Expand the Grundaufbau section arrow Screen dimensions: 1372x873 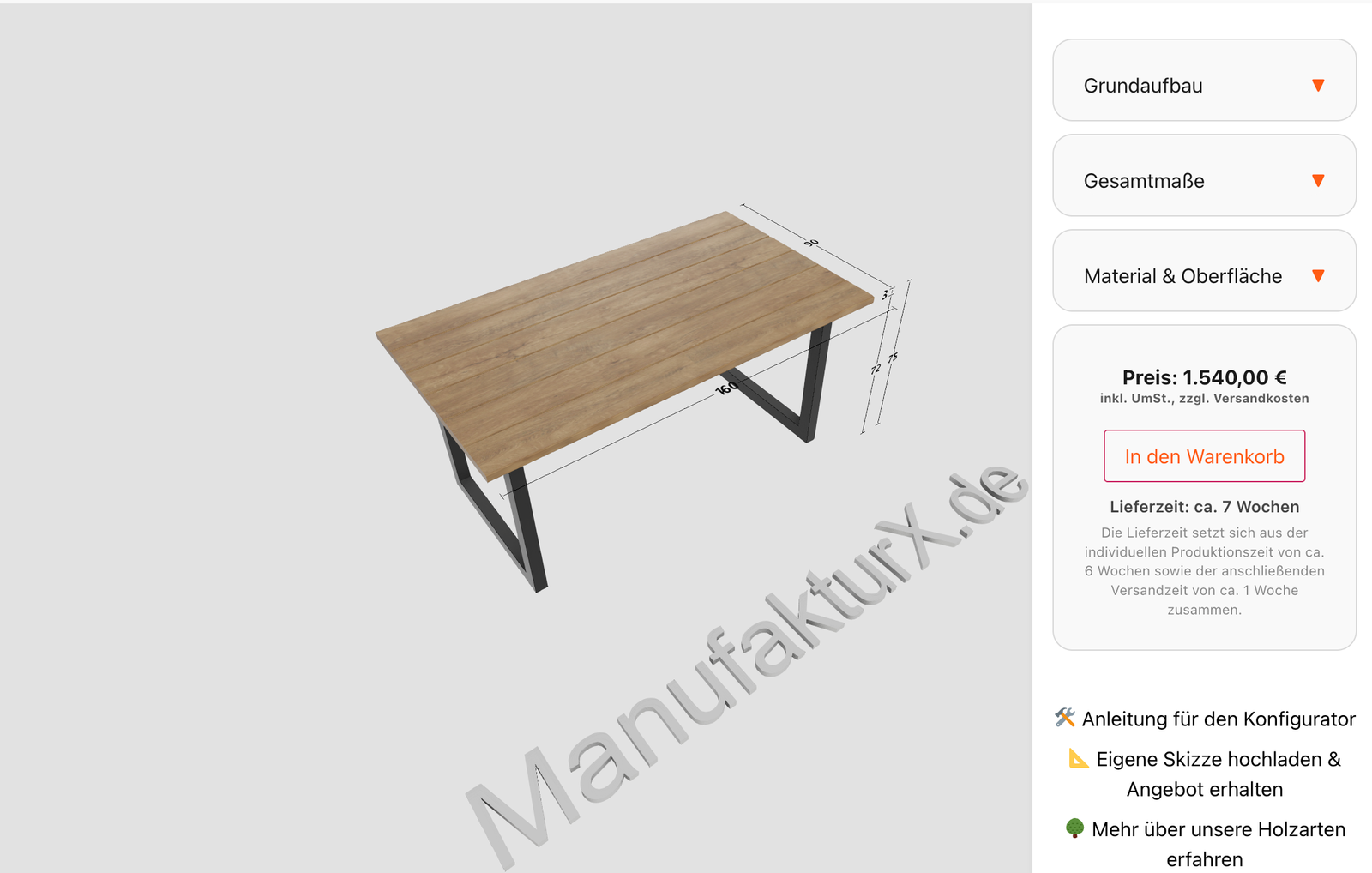click(x=1318, y=85)
